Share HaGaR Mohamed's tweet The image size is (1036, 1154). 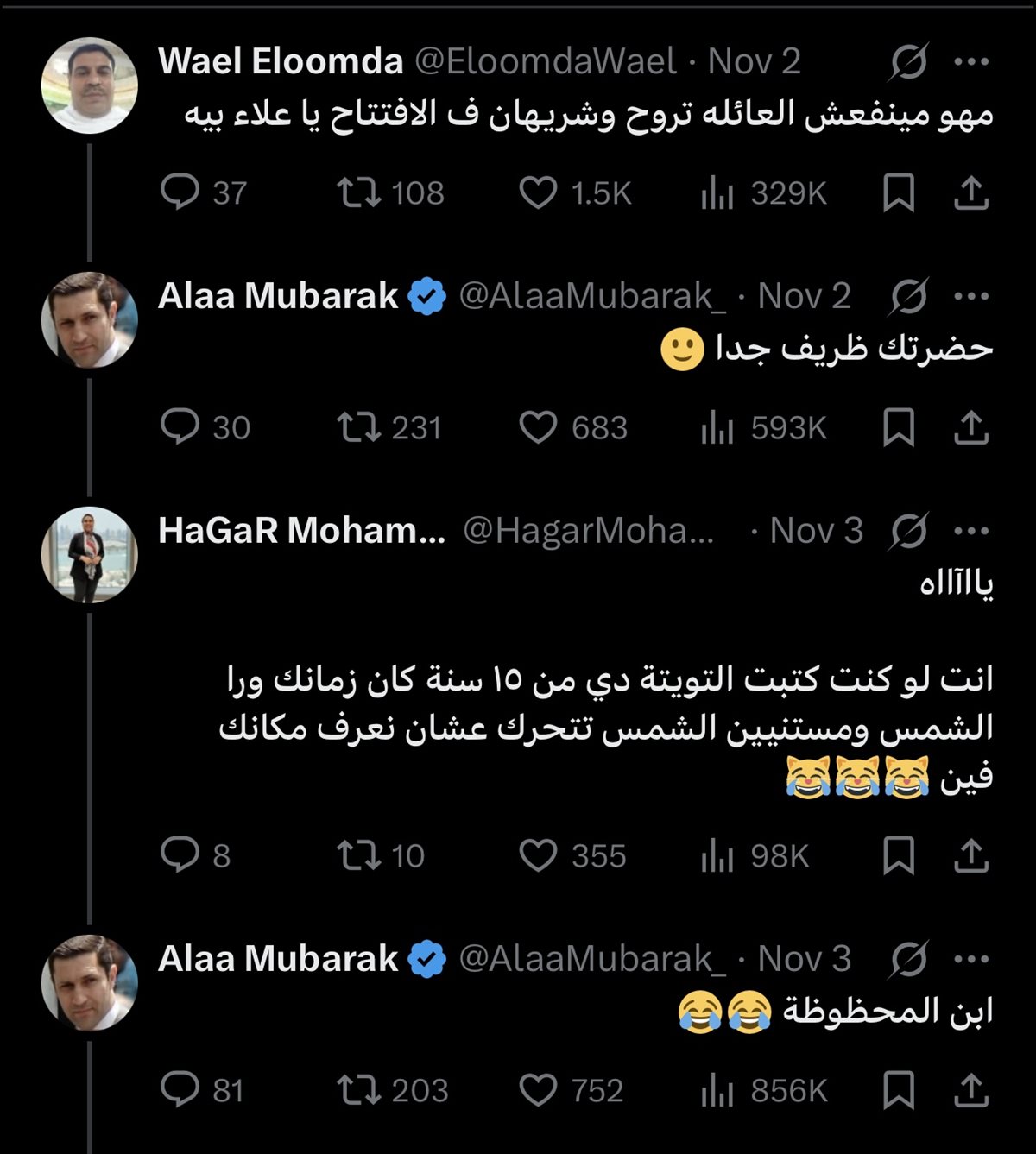pos(970,855)
